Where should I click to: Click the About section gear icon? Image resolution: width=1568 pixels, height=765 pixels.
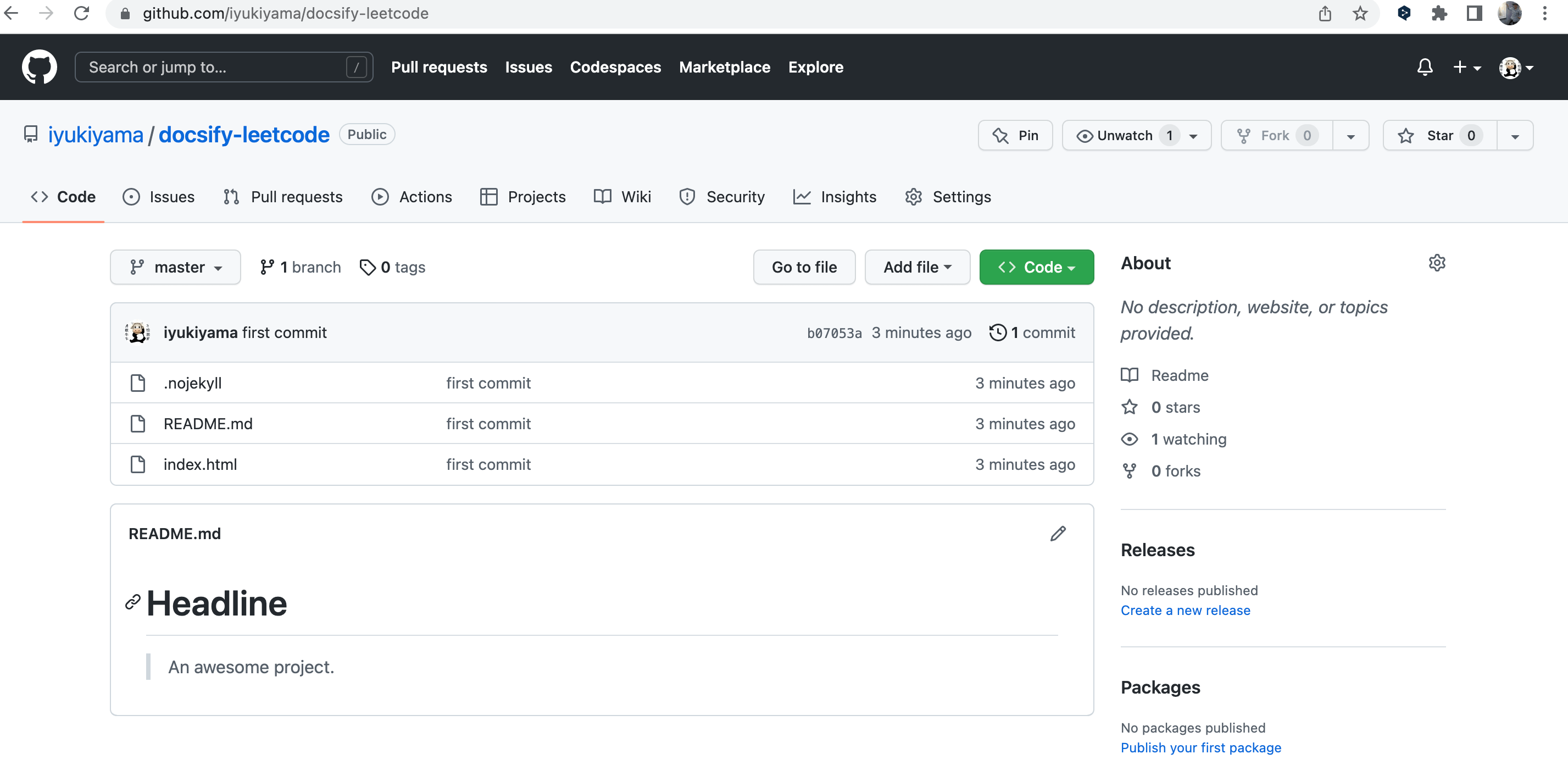point(1436,263)
